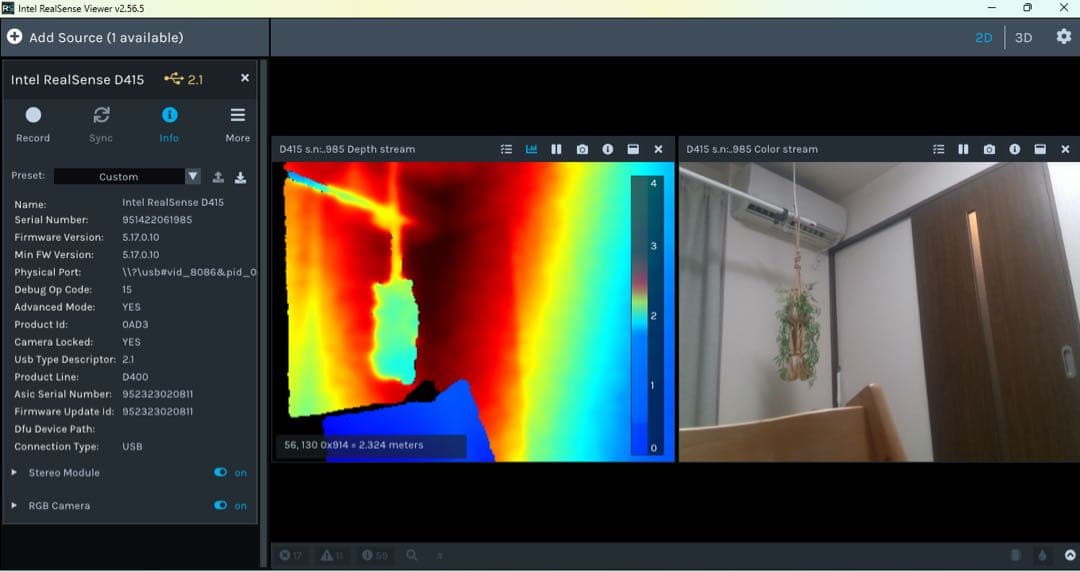The height and width of the screenshot is (572, 1080).
Task: Click the depth color scale bar
Action: 645,315
